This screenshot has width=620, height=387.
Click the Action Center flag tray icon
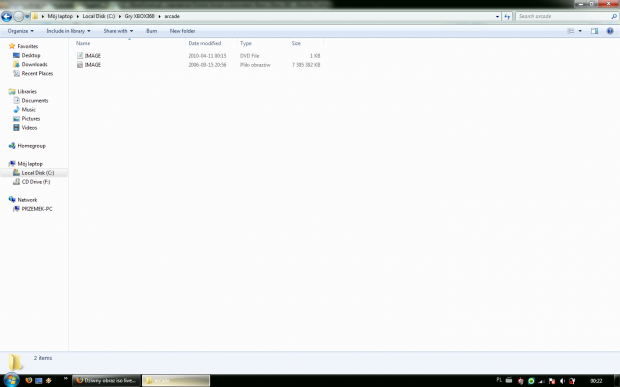coord(552,381)
